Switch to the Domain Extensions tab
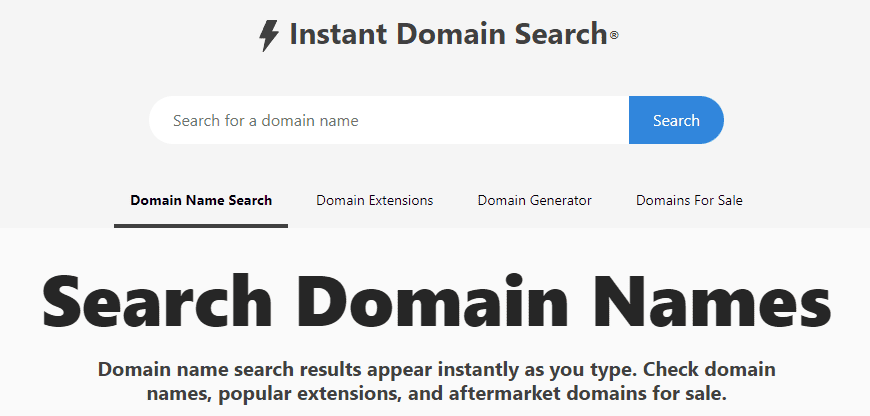Screen dimensions: 870x416 tap(375, 200)
